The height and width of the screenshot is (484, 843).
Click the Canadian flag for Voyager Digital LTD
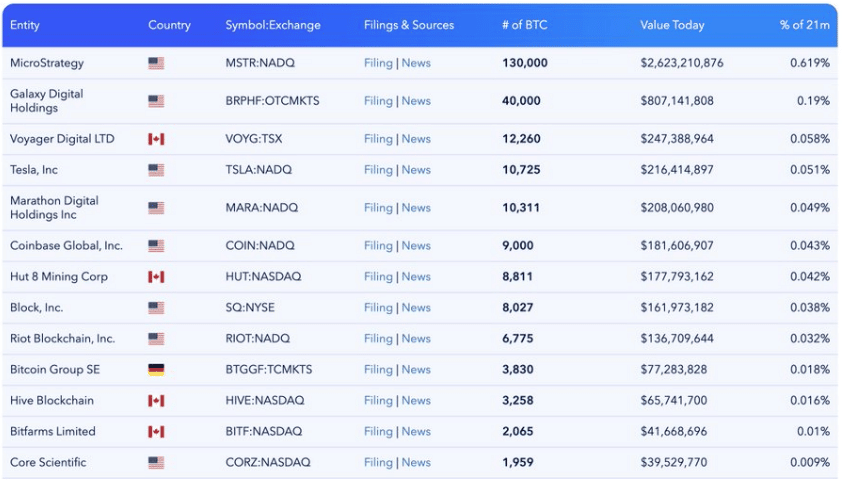[x=156, y=139]
